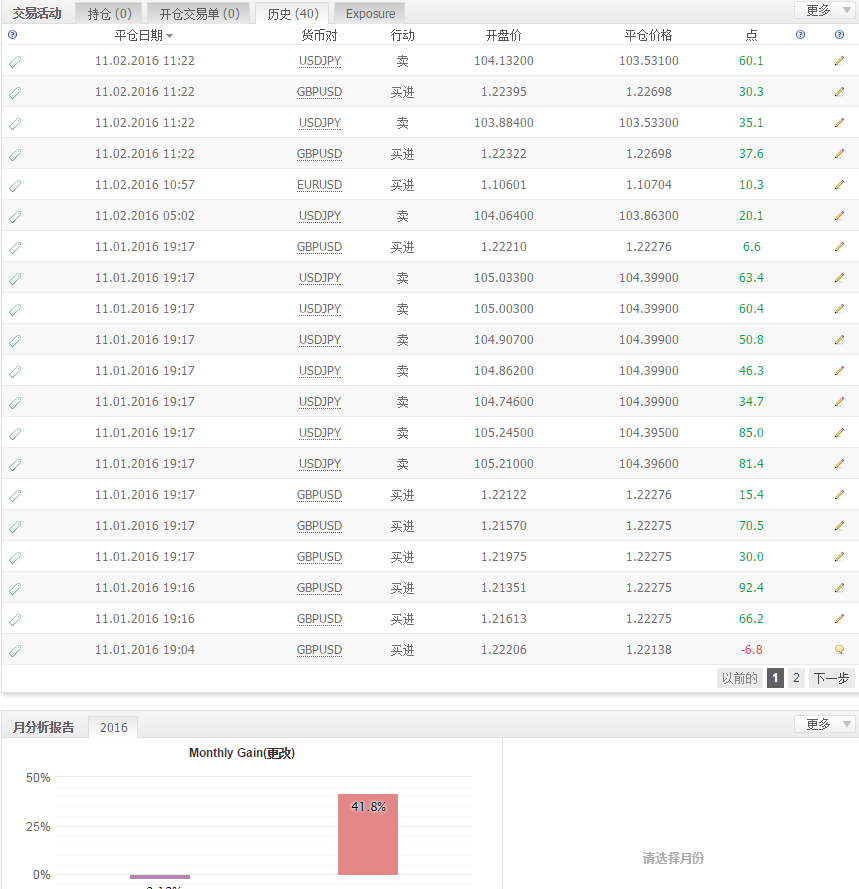The width and height of the screenshot is (859, 889).
Task: Click the rightmost help icon in header row
Action: point(839,35)
